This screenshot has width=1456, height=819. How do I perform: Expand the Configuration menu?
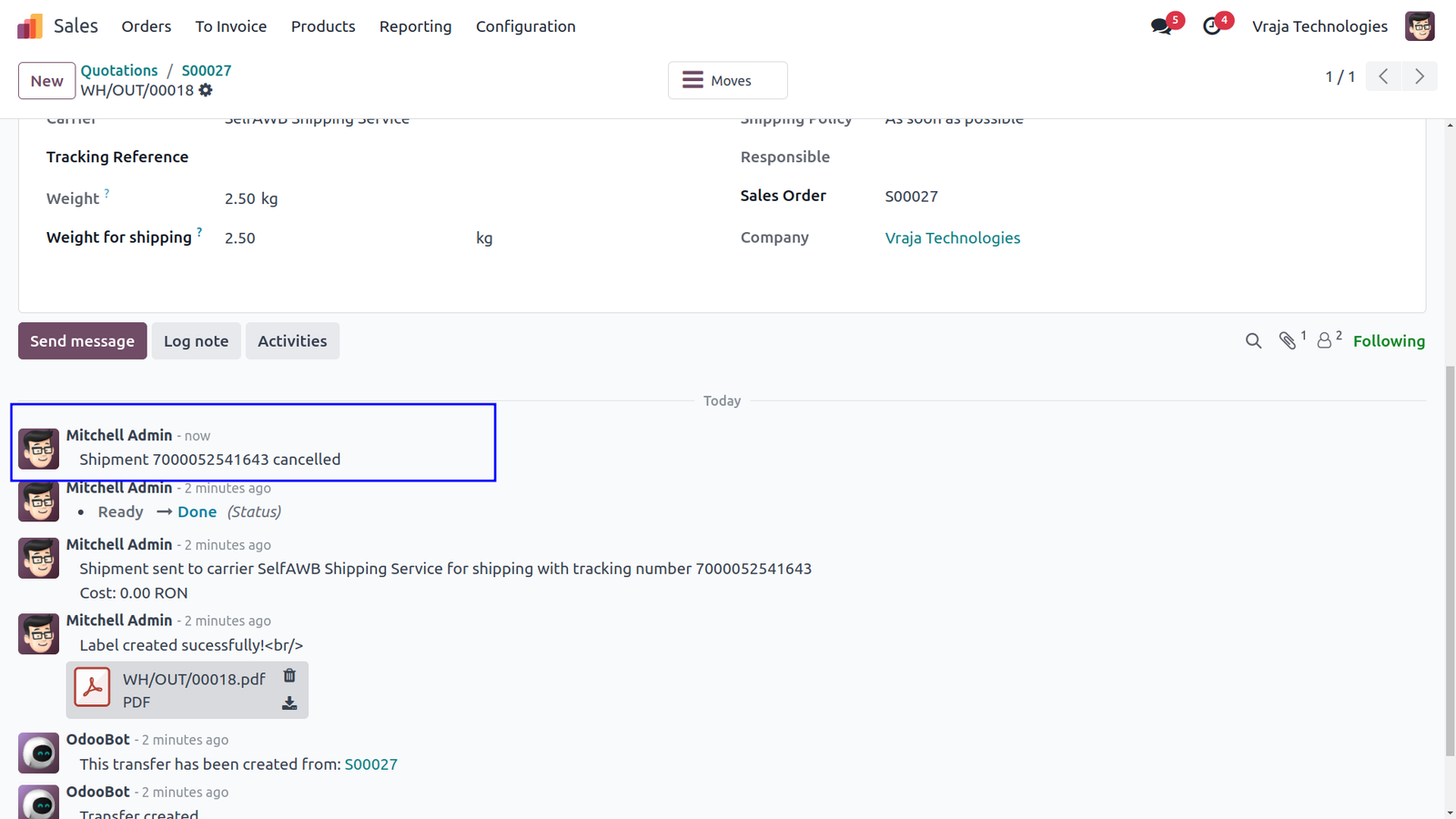click(525, 26)
